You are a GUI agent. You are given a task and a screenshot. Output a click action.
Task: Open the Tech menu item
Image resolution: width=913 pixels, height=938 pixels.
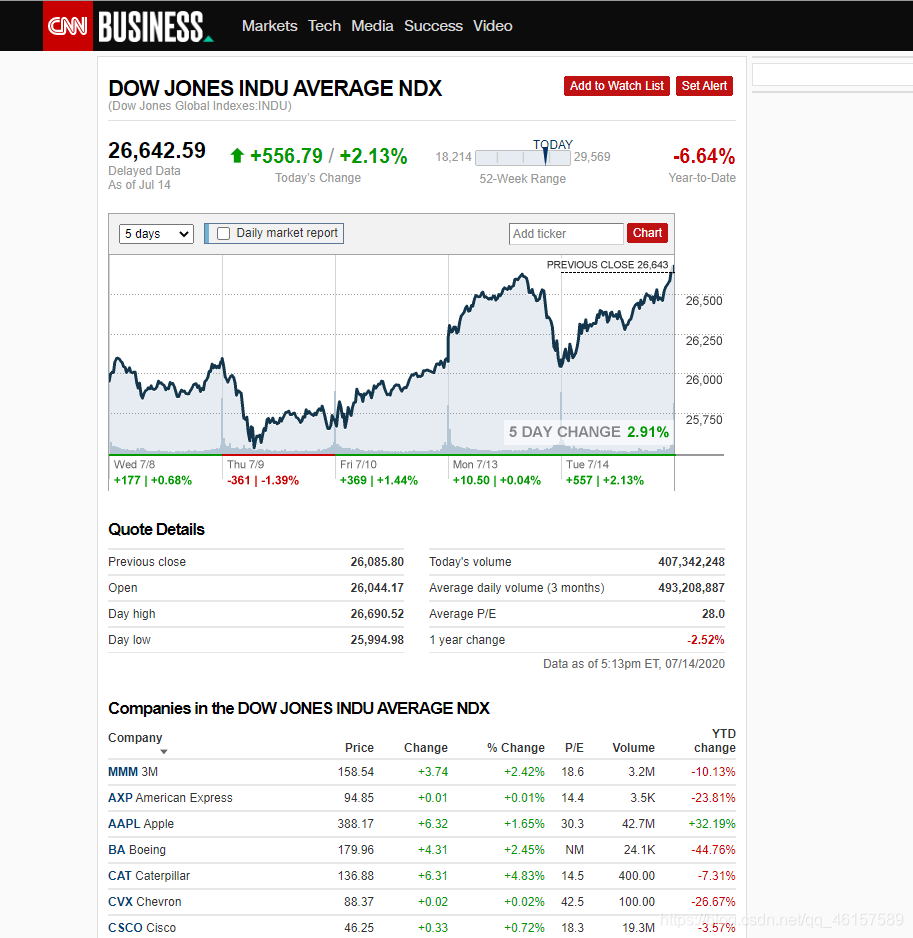pyautogui.click(x=324, y=26)
